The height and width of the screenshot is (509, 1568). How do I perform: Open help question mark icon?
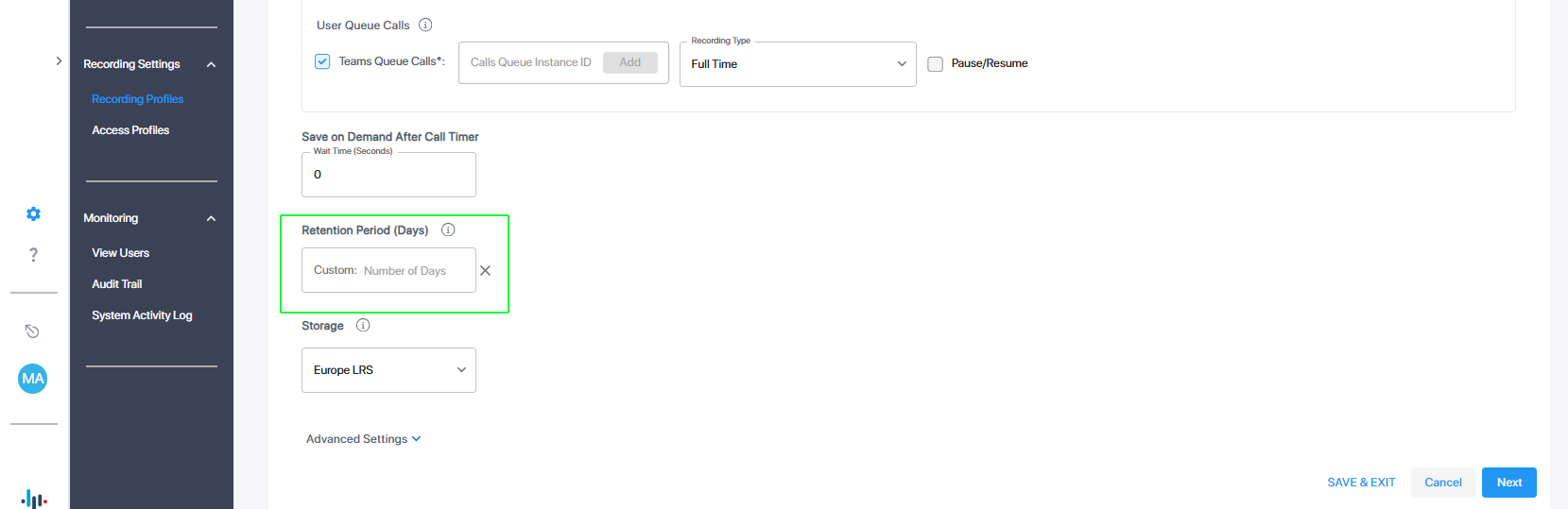tap(33, 254)
